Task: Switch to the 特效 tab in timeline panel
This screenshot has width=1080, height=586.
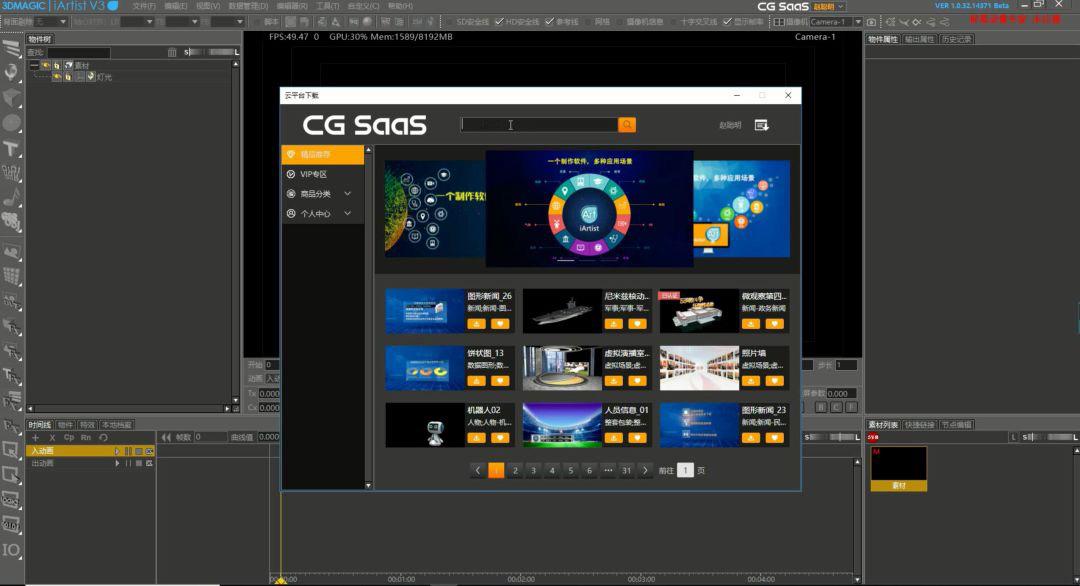Action: pos(87,425)
